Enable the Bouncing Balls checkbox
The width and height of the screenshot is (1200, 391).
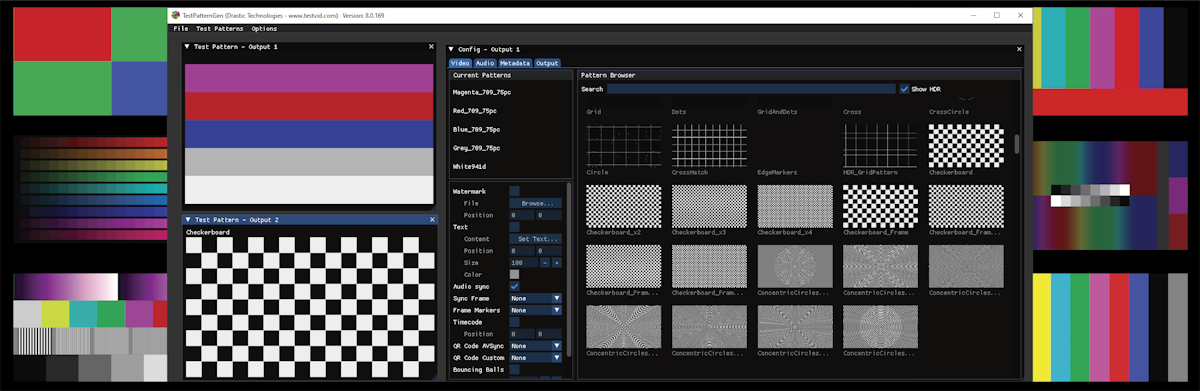(x=515, y=369)
